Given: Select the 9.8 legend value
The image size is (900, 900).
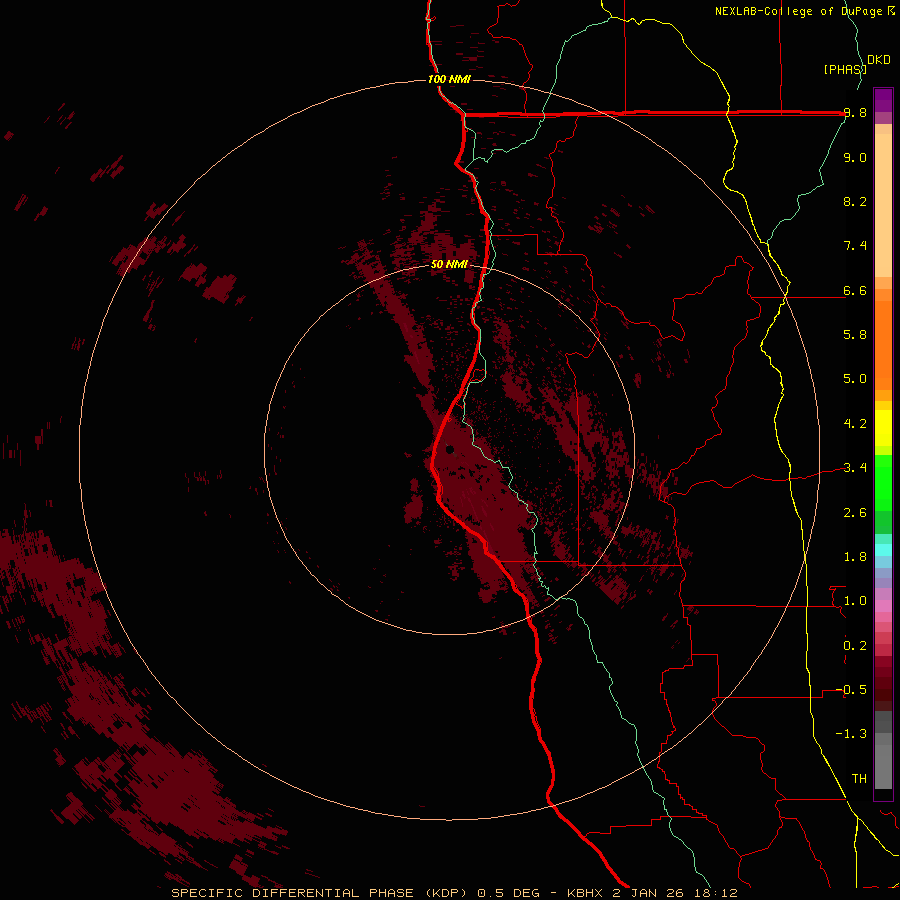Looking at the screenshot, I should pyautogui.click(x=855, y=113).
